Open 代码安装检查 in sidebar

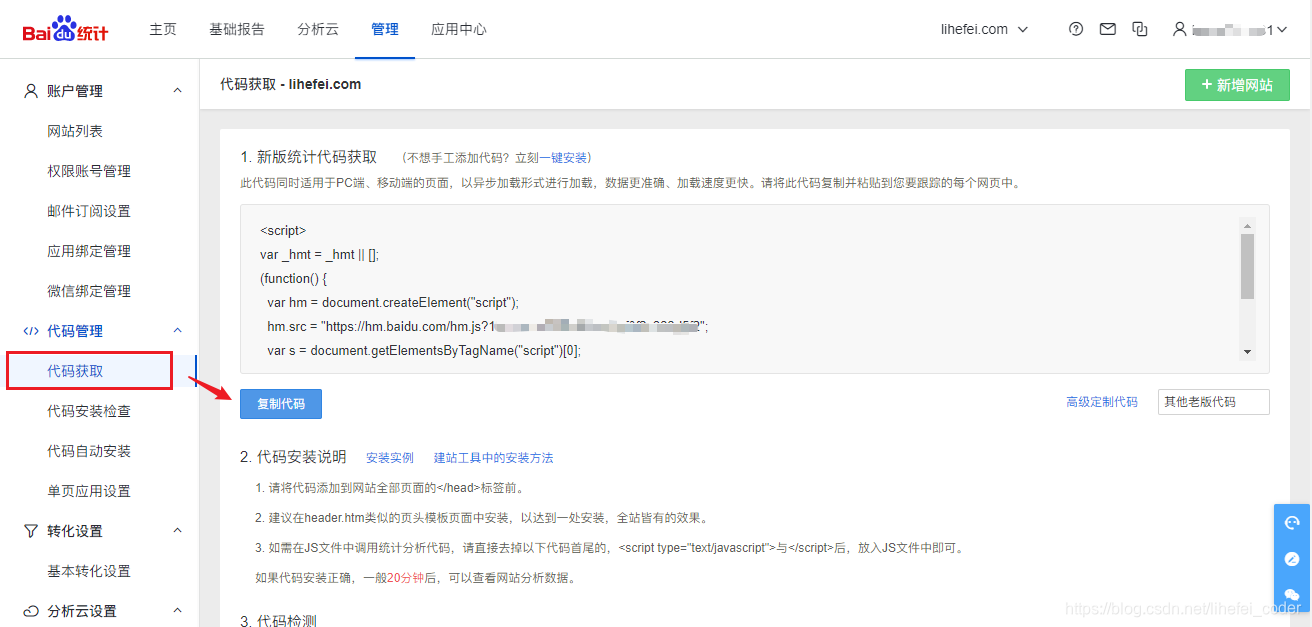[x=89, y=411]
